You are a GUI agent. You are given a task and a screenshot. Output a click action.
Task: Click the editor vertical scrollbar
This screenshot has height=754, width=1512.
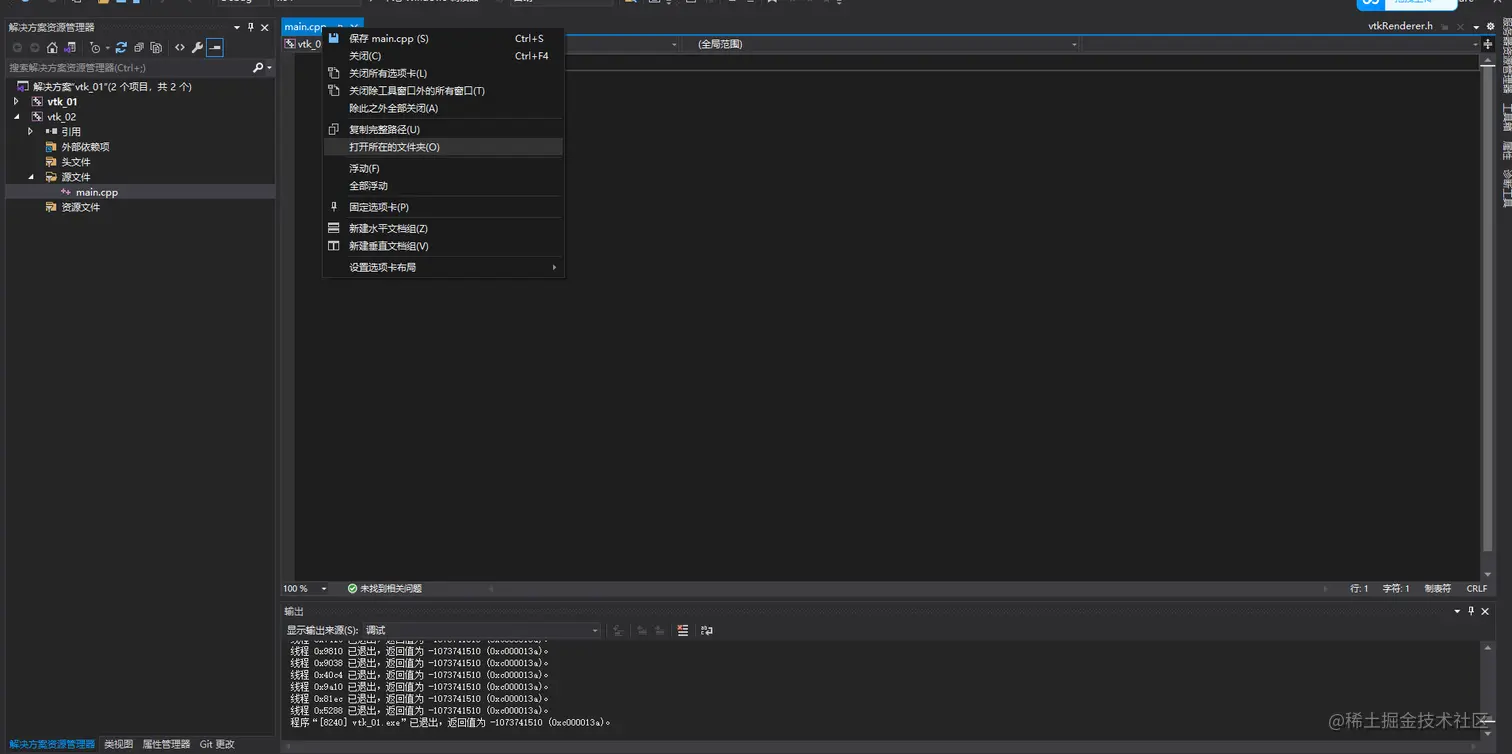click(1488, 310)
